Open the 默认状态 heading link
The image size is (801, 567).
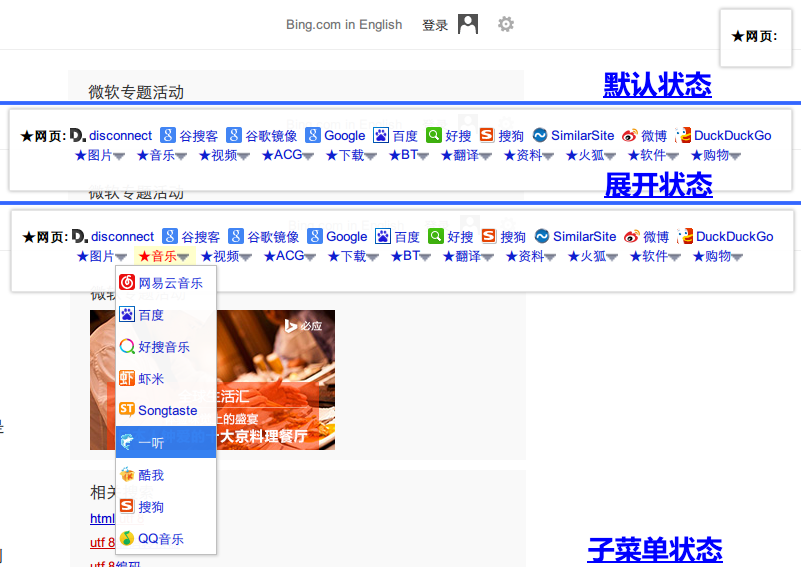point(657,85)
